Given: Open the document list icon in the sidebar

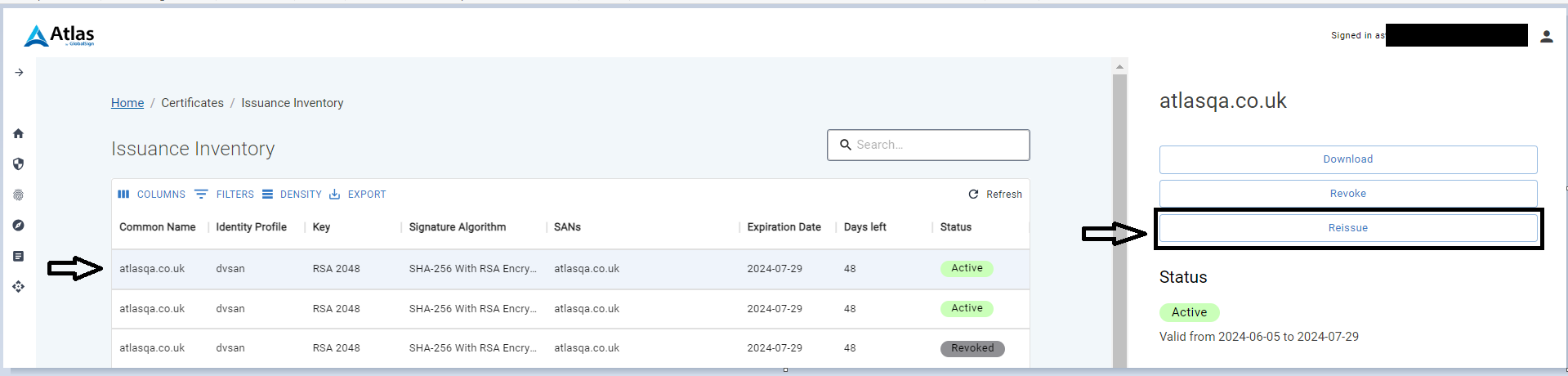Looking at the screenshot, I should [x=18, y=256].
